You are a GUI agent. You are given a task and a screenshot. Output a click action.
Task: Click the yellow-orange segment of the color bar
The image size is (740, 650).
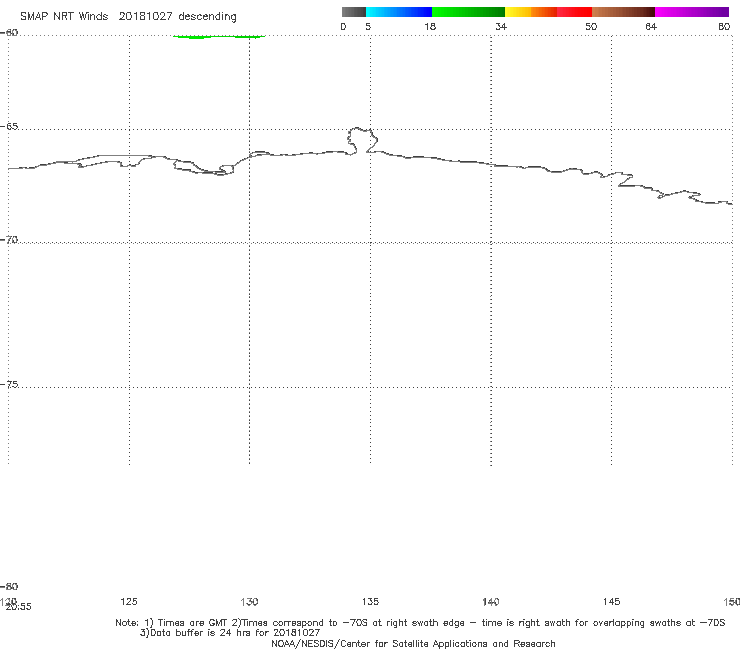pyautogui.click(x=530, y=12)
